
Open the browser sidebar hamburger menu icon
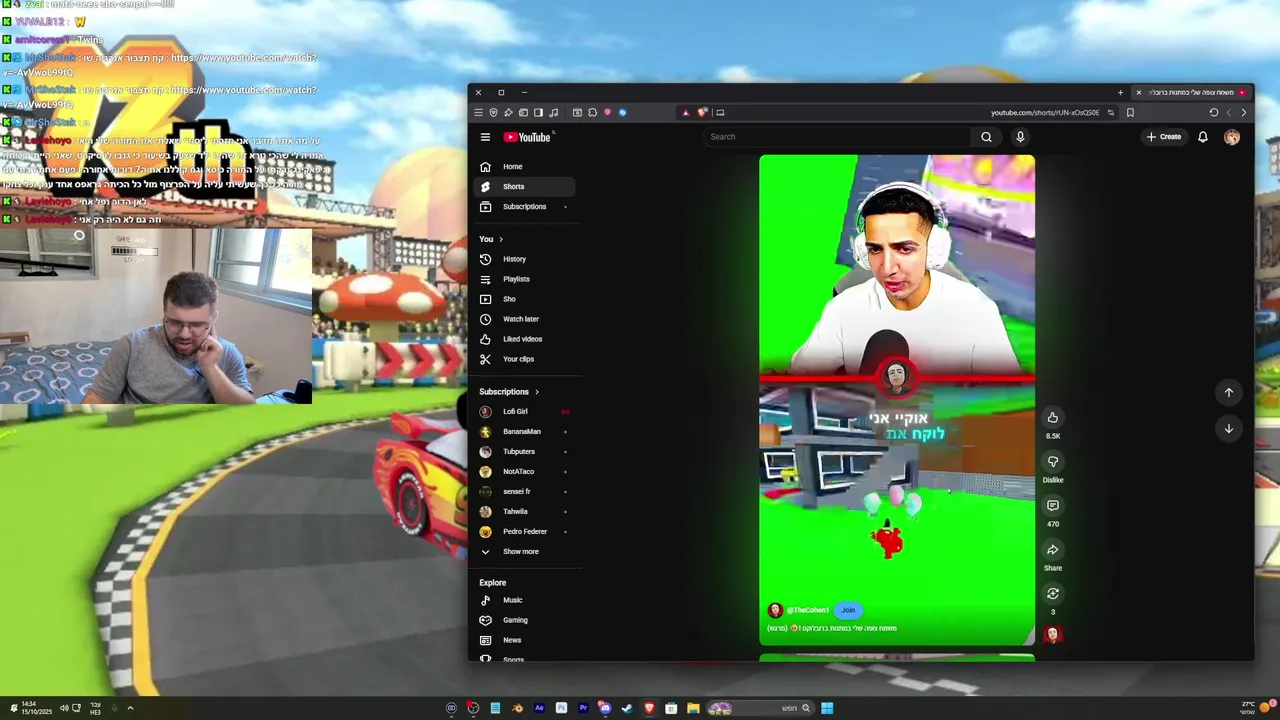pos(478,112)
